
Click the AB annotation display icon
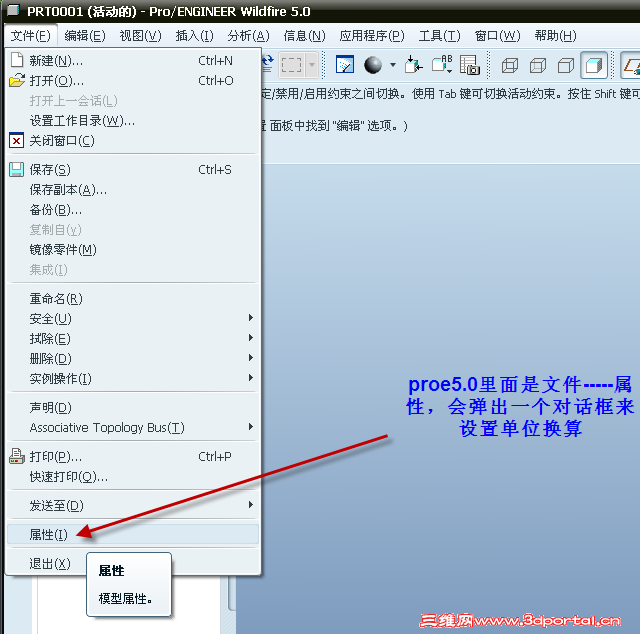pyautogui.click(x=442, y=65)
